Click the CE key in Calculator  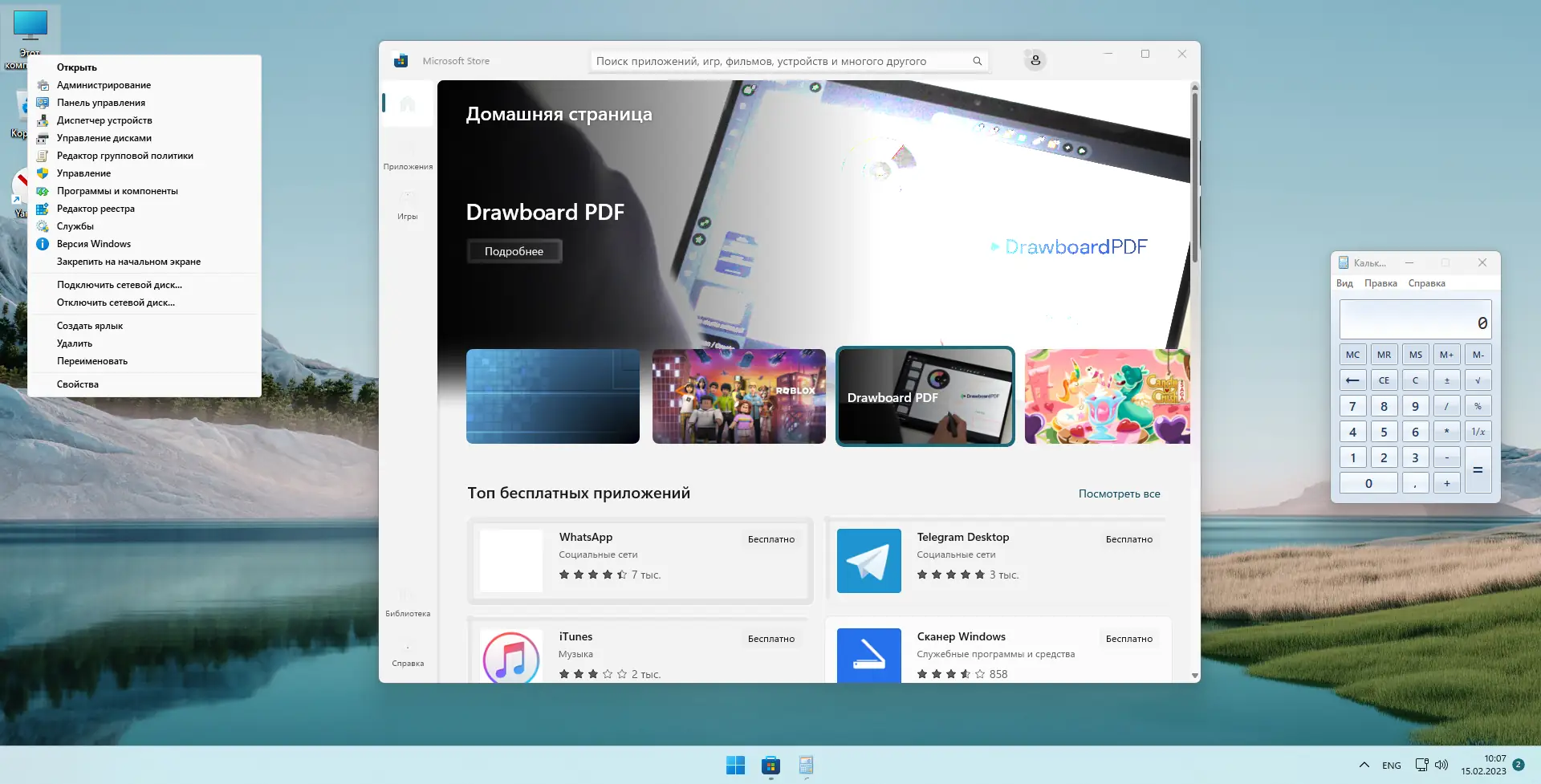[x=1384, y=380]
